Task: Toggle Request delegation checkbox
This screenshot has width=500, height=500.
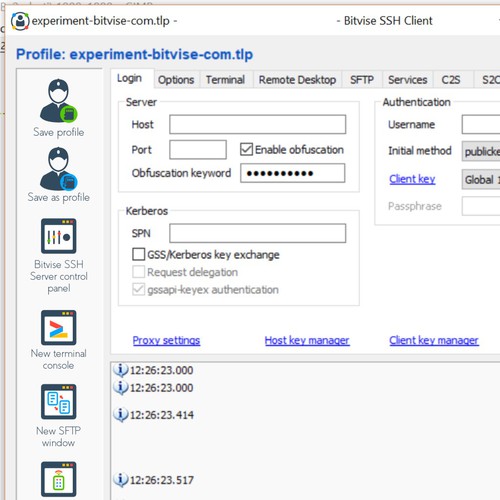Action: click(x=138, y=272)
